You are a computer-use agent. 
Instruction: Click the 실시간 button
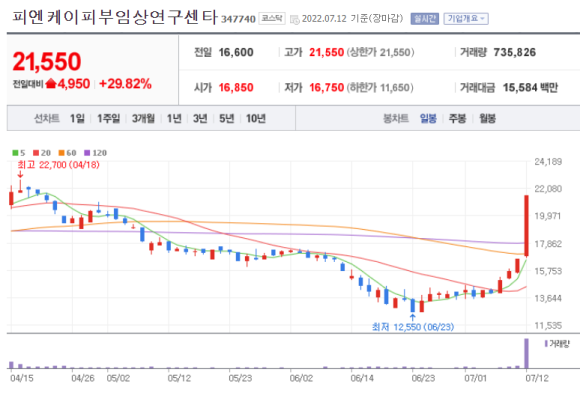click(x=425, y=19)
